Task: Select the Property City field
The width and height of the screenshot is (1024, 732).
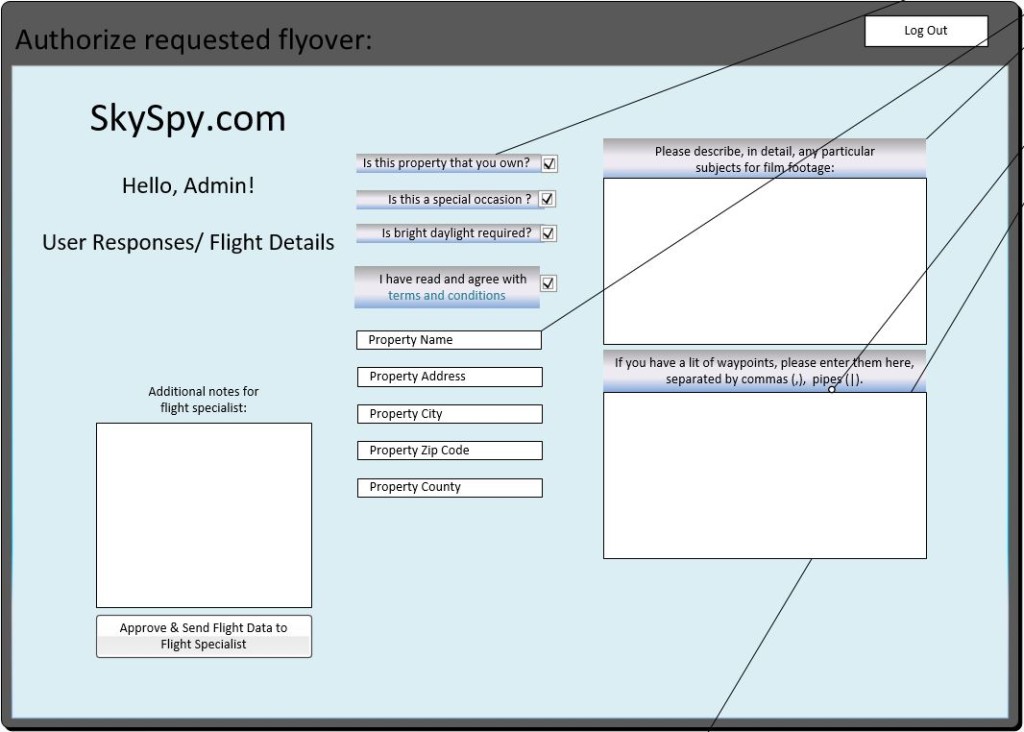Action: pos(449,414)
